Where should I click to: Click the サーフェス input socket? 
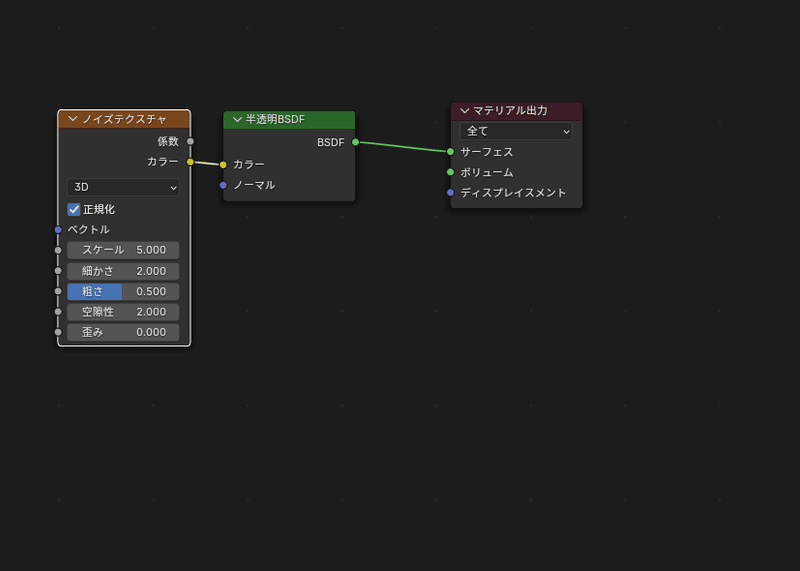(x=451, y=152)
